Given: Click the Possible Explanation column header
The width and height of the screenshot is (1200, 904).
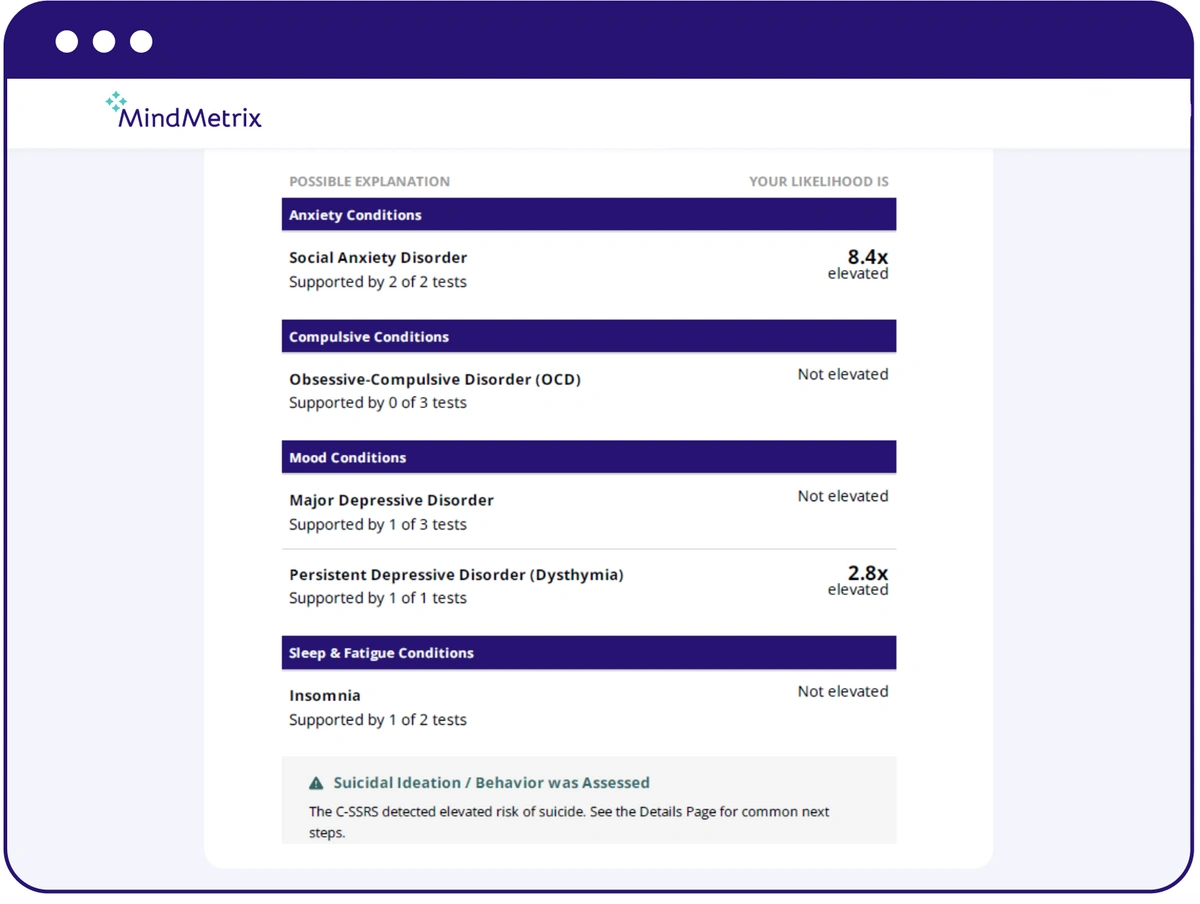Looking at the screenshot, I should point(369,182).
